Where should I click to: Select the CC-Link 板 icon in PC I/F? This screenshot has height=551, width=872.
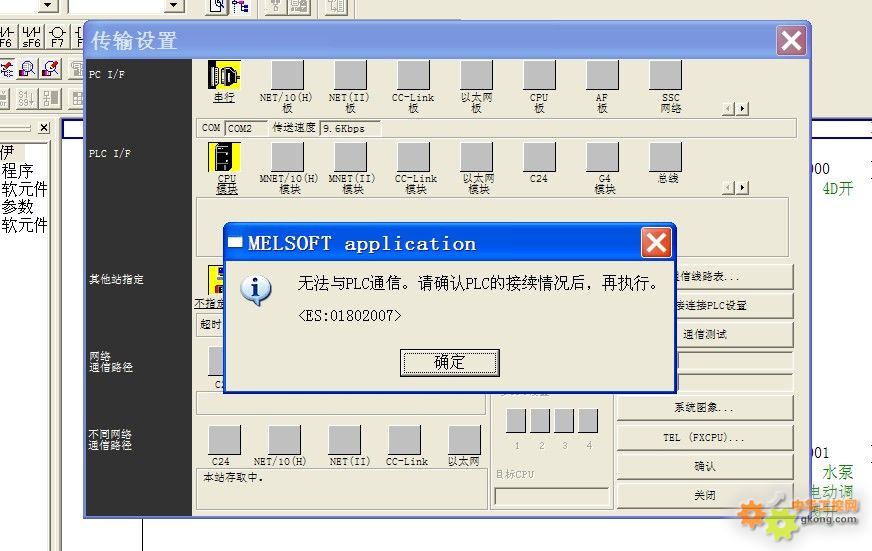[413, 75]
